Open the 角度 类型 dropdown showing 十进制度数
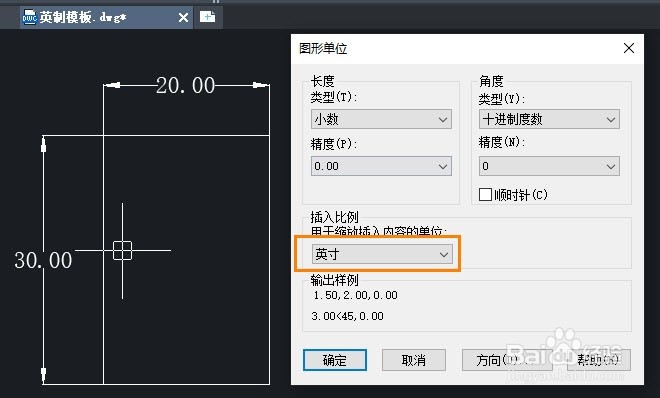The image size is (660, 398). click(549, 119)
